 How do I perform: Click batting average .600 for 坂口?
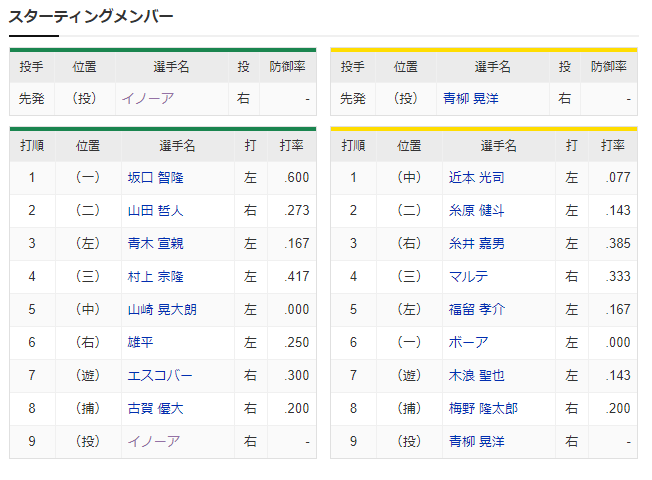coord(297,178)
